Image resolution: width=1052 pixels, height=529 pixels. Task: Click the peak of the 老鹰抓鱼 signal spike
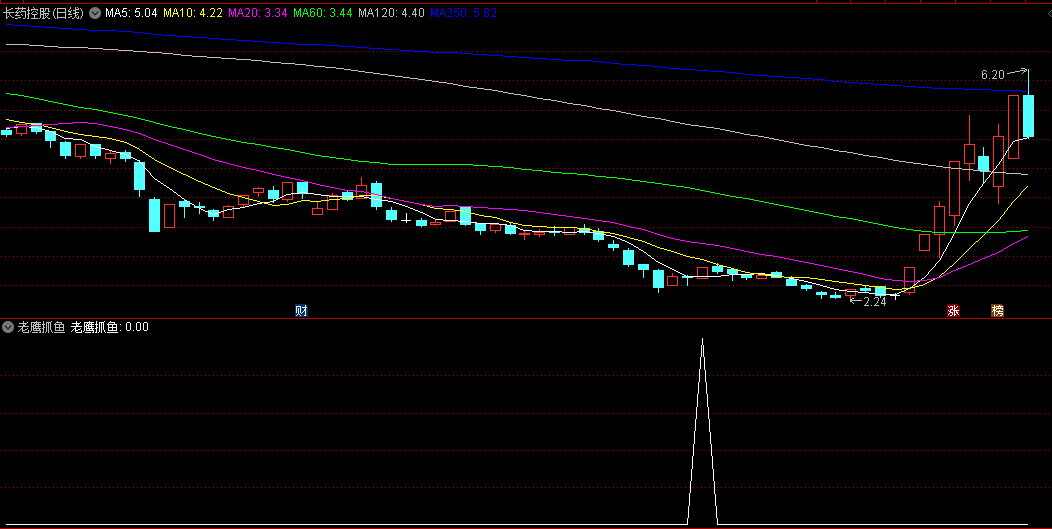pos(702,340)
